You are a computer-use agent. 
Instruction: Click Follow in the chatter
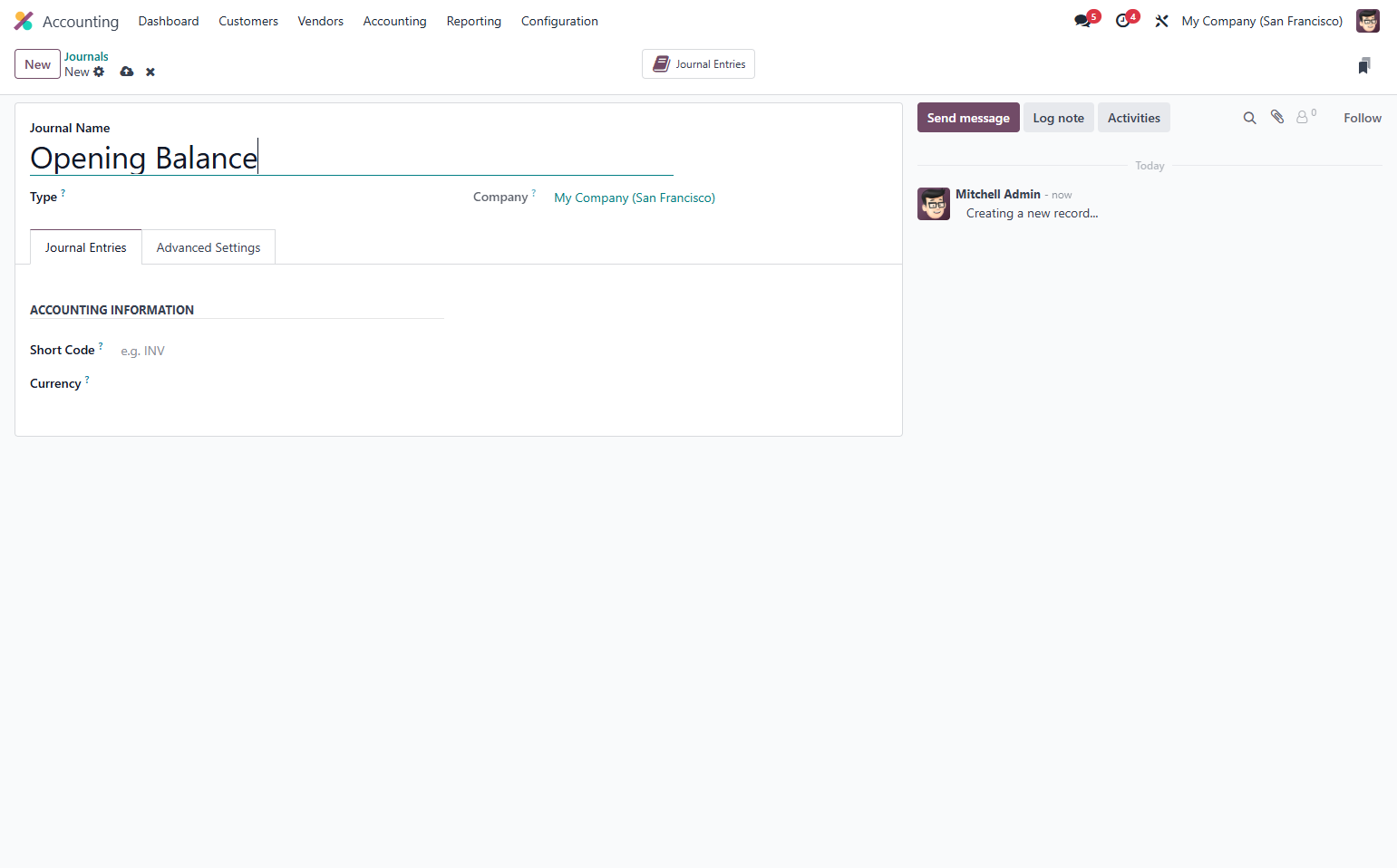[1362, 118]
